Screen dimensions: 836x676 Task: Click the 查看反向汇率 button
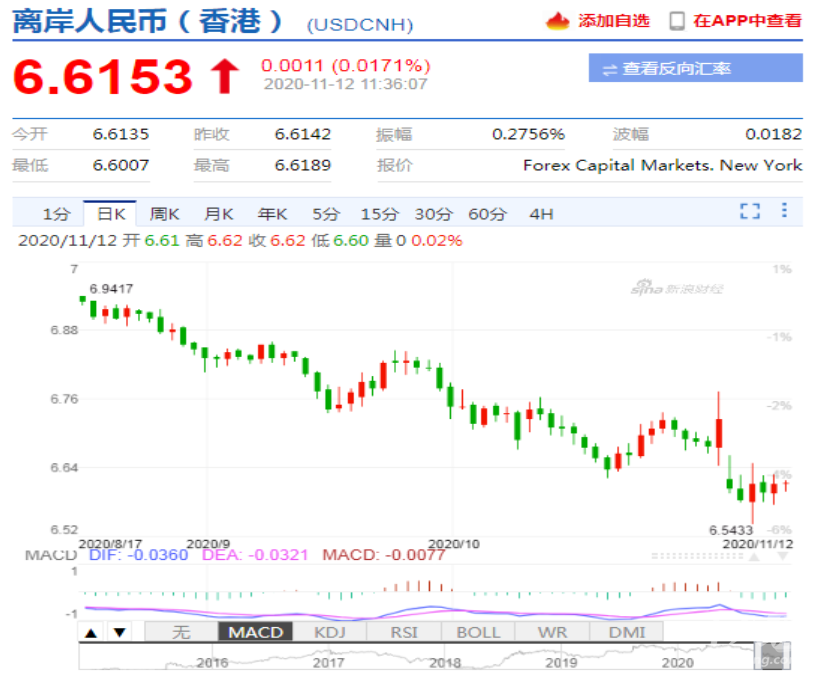[695, 69]
